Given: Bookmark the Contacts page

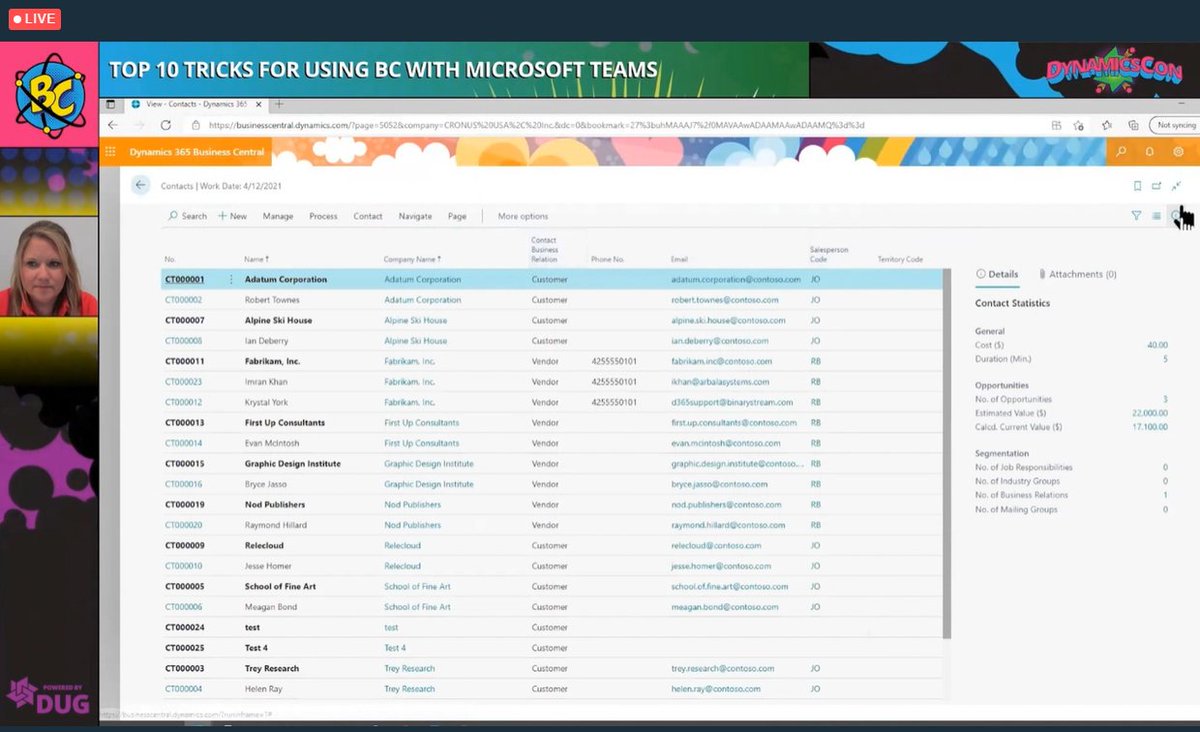Looking at the screenshot, I should (x=1137, y=186).
